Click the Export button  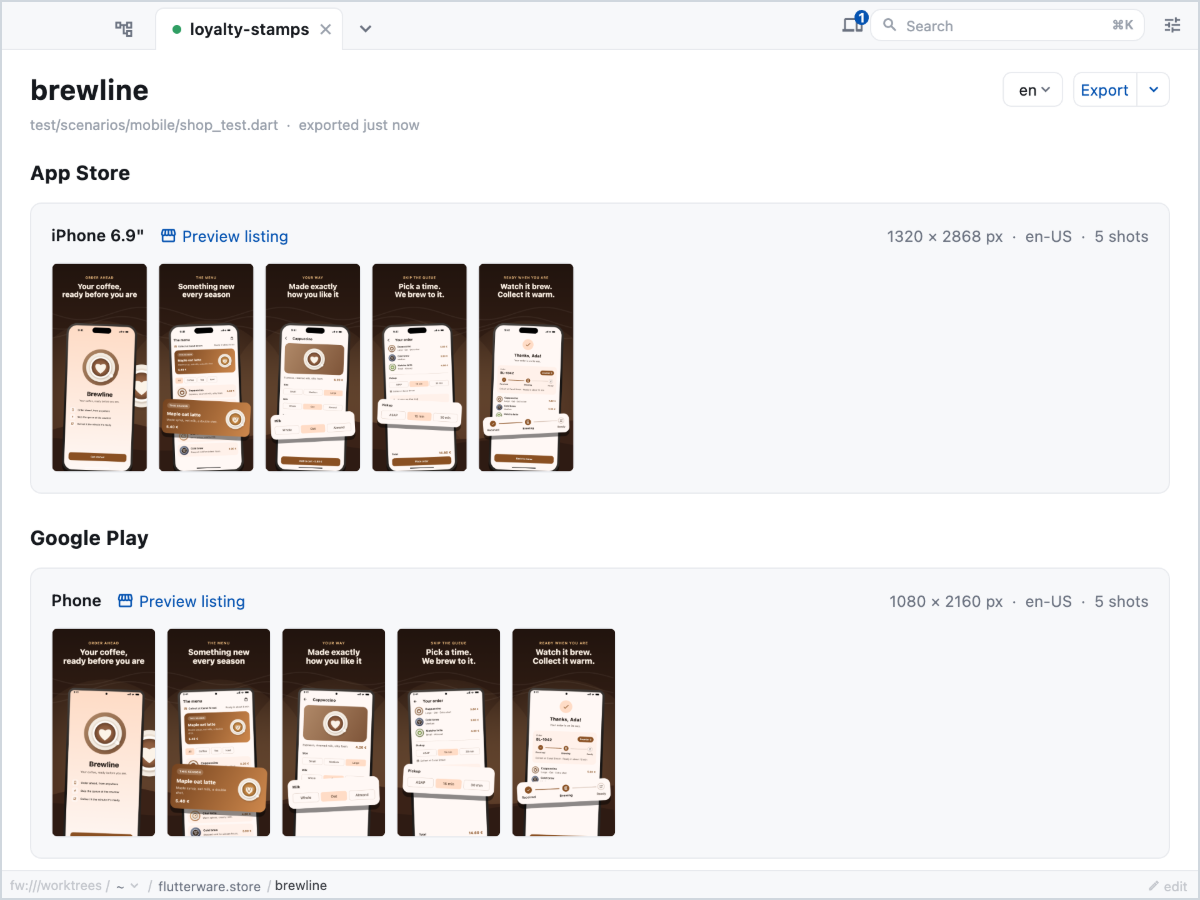click(x=1104, y=90)
